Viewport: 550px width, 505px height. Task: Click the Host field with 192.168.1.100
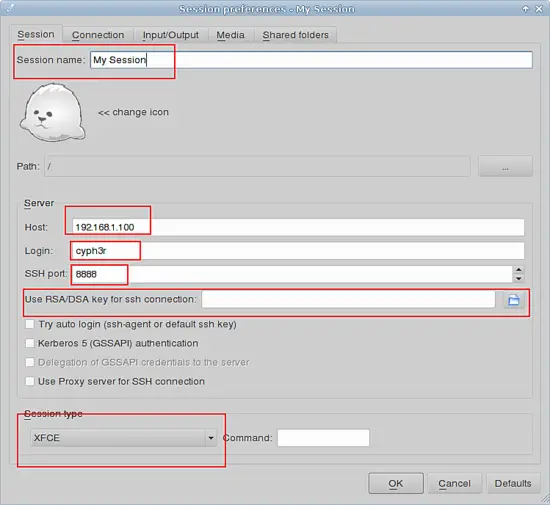tap(298, 227)
